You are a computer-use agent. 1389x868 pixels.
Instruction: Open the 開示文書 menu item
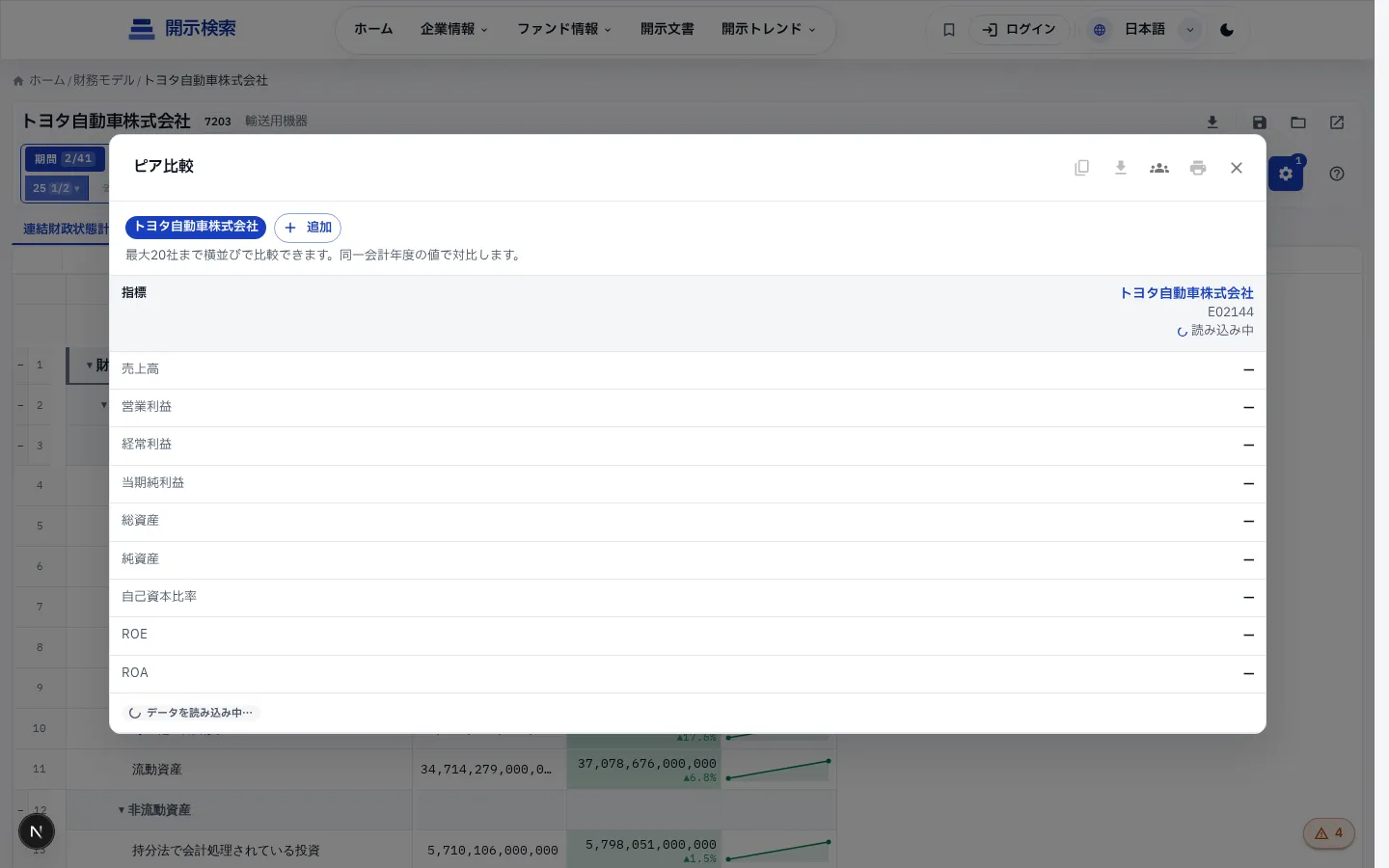(667, 29)
